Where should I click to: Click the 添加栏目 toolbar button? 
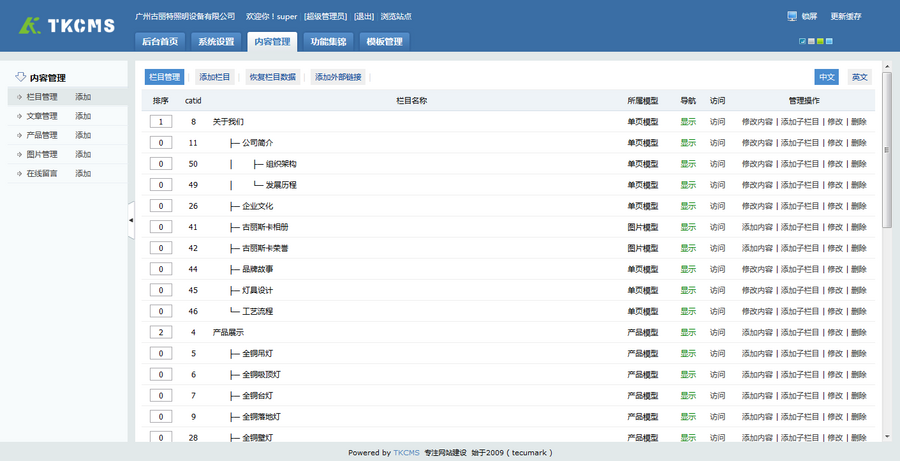tap(215, 77)
